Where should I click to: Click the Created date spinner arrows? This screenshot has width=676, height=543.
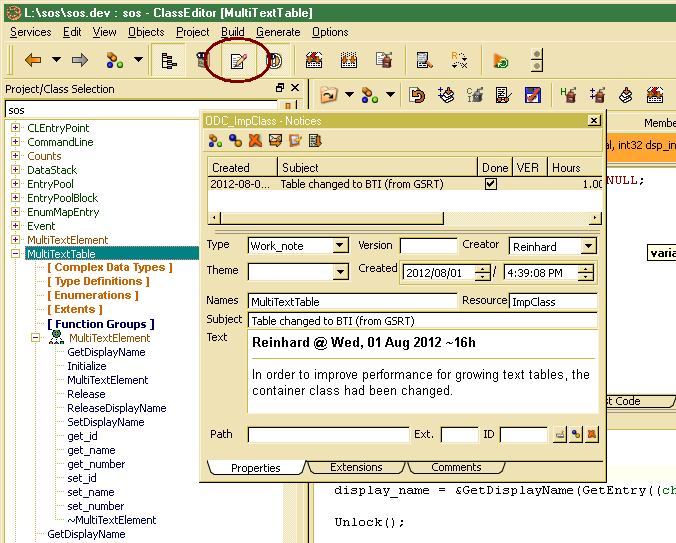coord(483,272)
